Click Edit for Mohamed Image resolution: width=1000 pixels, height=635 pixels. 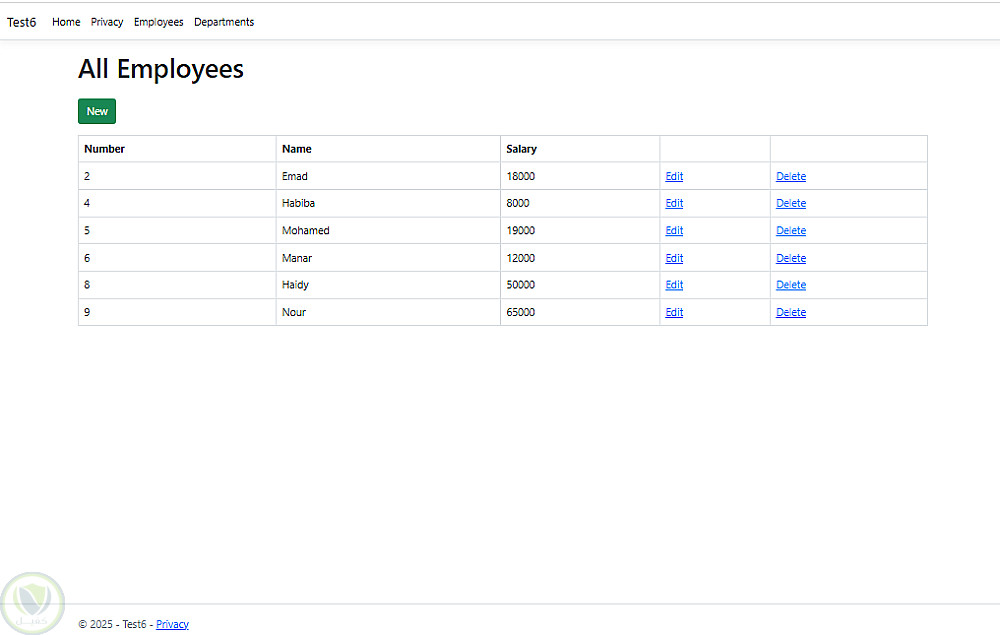[x=674, y=231]
